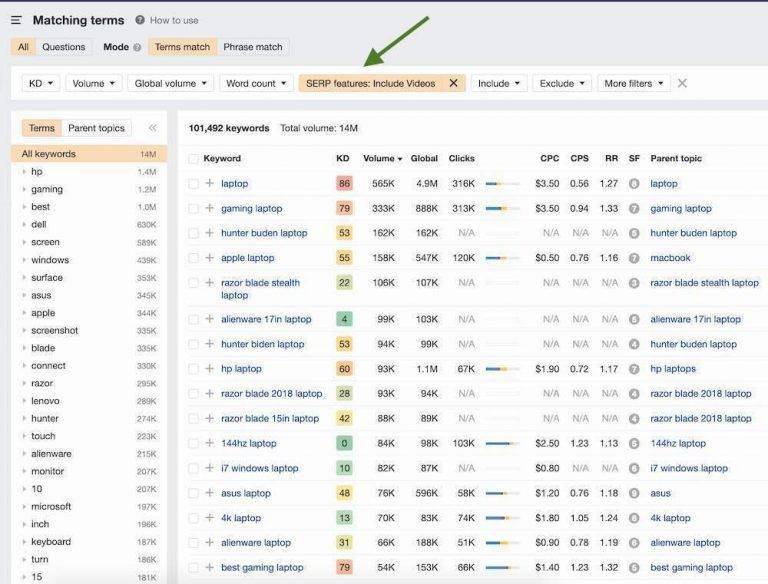Screen dimensions: 768x584
Task: Open the razor blade stealth laptop keyword
Action: [x=260, y=289]
